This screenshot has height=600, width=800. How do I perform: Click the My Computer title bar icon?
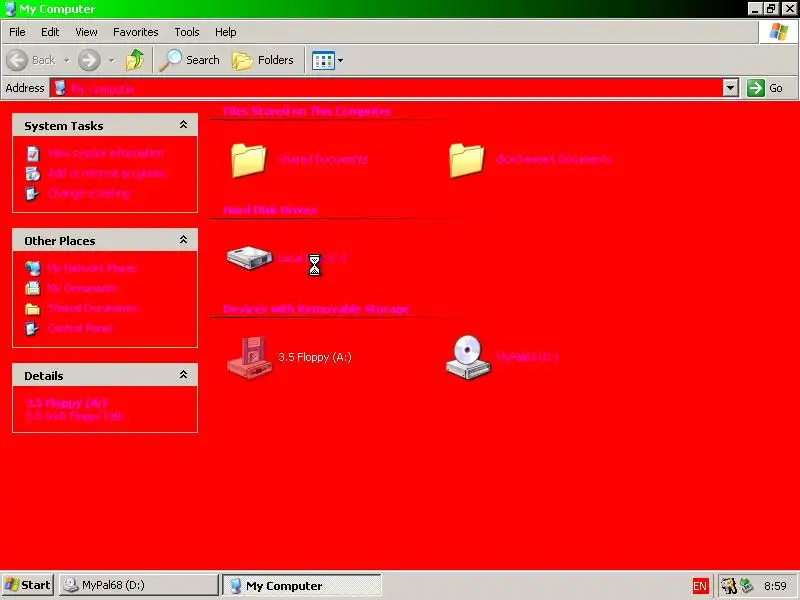point(10,9)
